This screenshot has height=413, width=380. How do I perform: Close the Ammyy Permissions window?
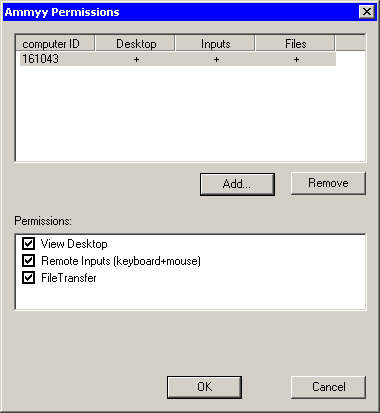coord(367,12)
